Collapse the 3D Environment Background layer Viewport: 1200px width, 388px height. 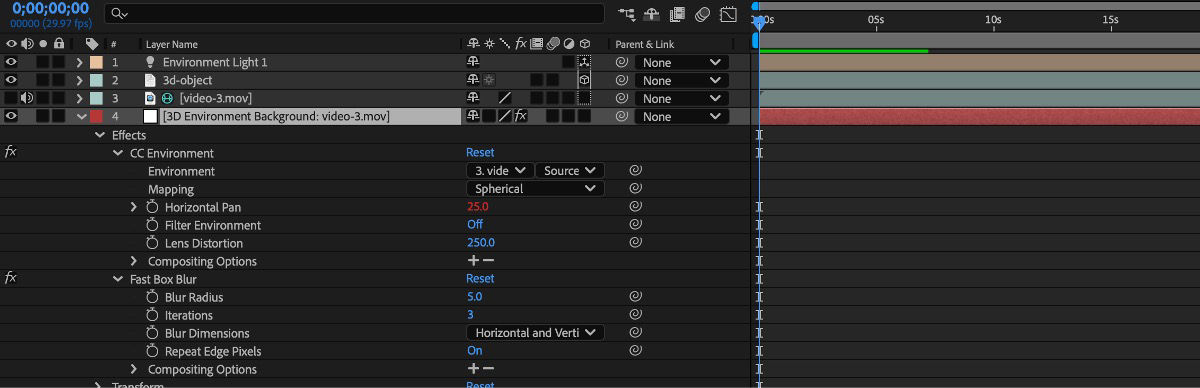(81, 116)
